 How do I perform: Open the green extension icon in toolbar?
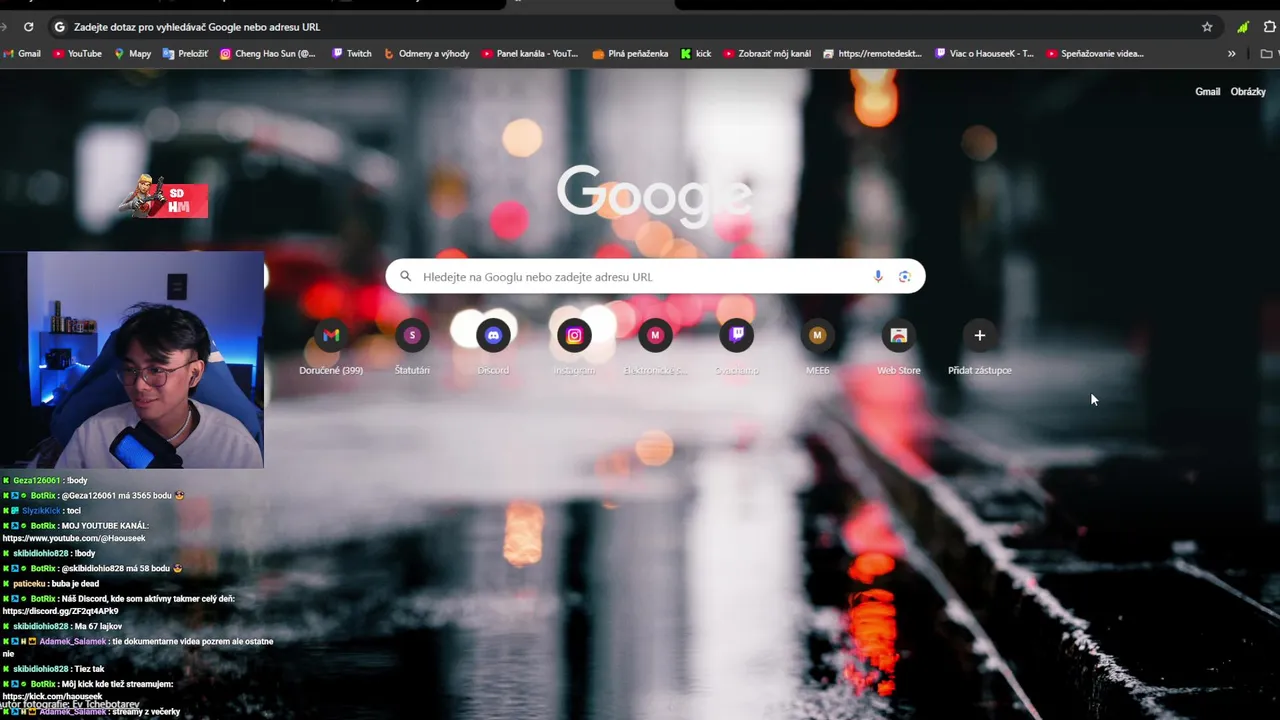1243,27
